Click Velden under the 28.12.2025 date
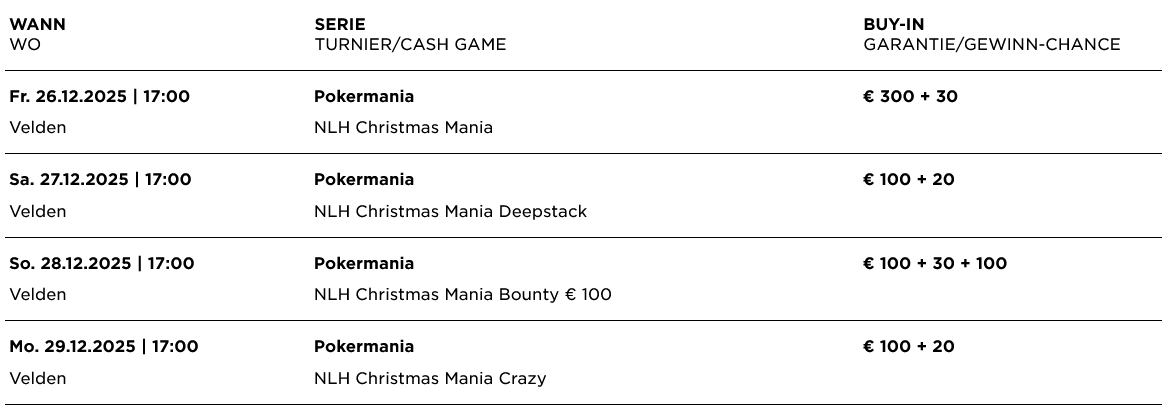 38,294
